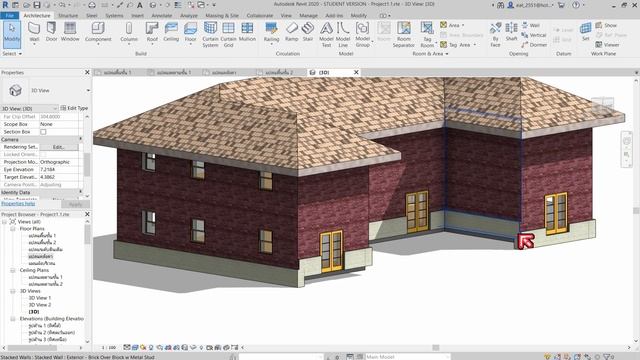640x360 pixels.
Task: Select the Stair tool
Action: (308, 32)
